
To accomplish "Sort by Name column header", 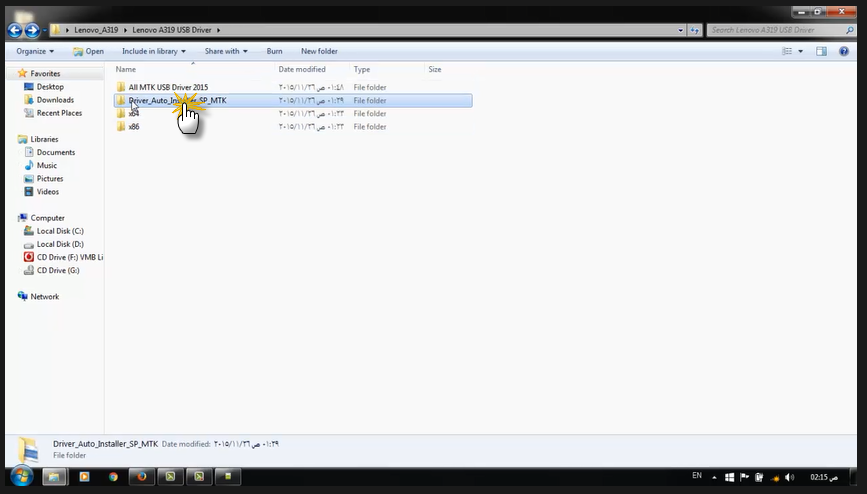I will (x=193, y=69).
